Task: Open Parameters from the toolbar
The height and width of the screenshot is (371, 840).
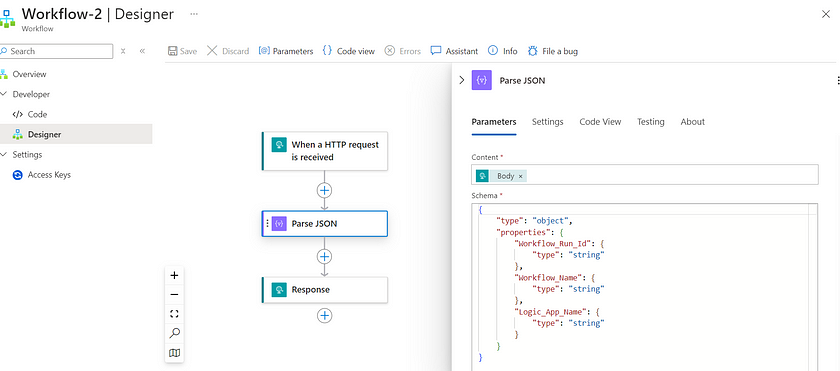Action: tap(286, 51)
